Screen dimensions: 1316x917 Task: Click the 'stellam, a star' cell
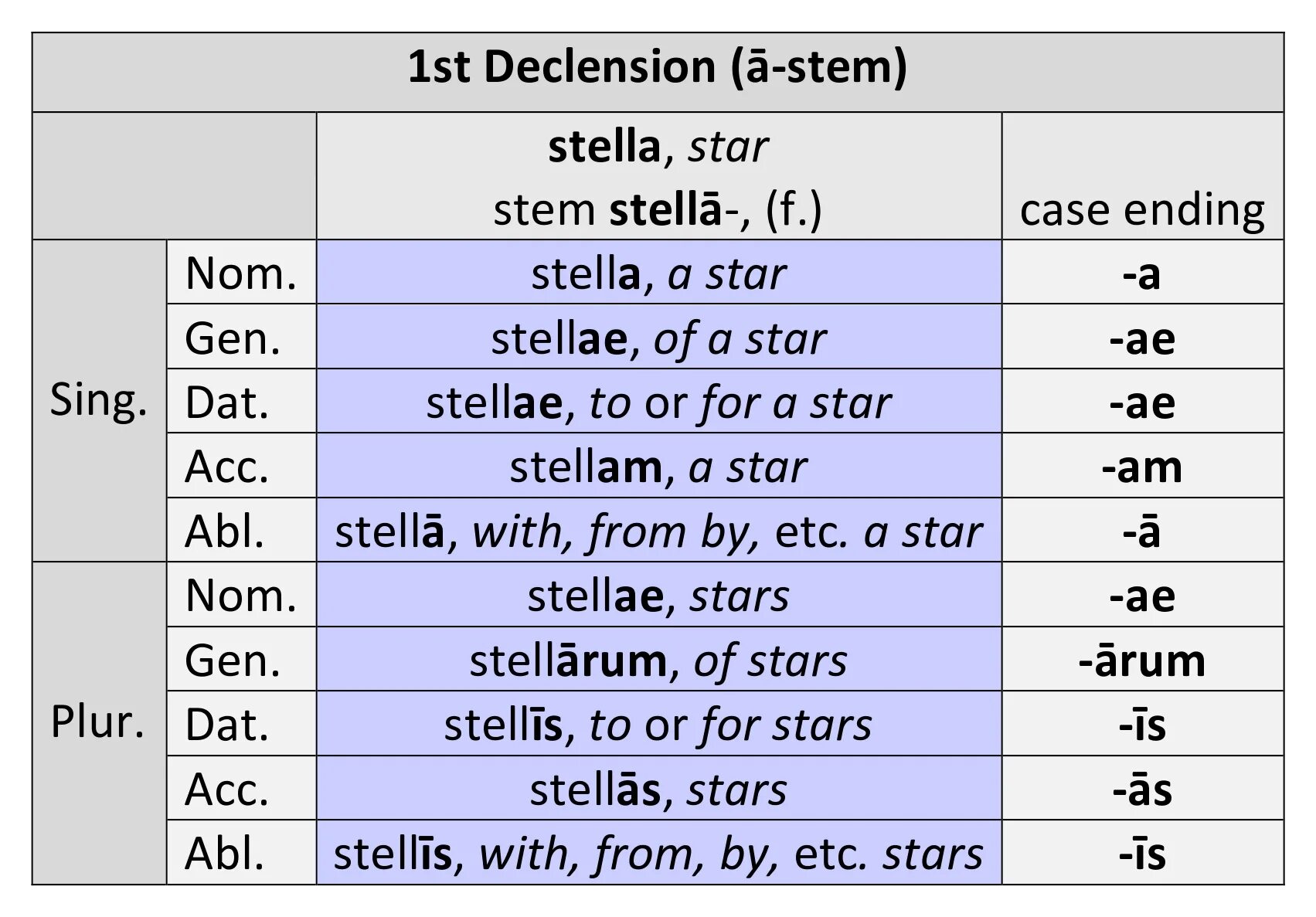tap(658, 467)
